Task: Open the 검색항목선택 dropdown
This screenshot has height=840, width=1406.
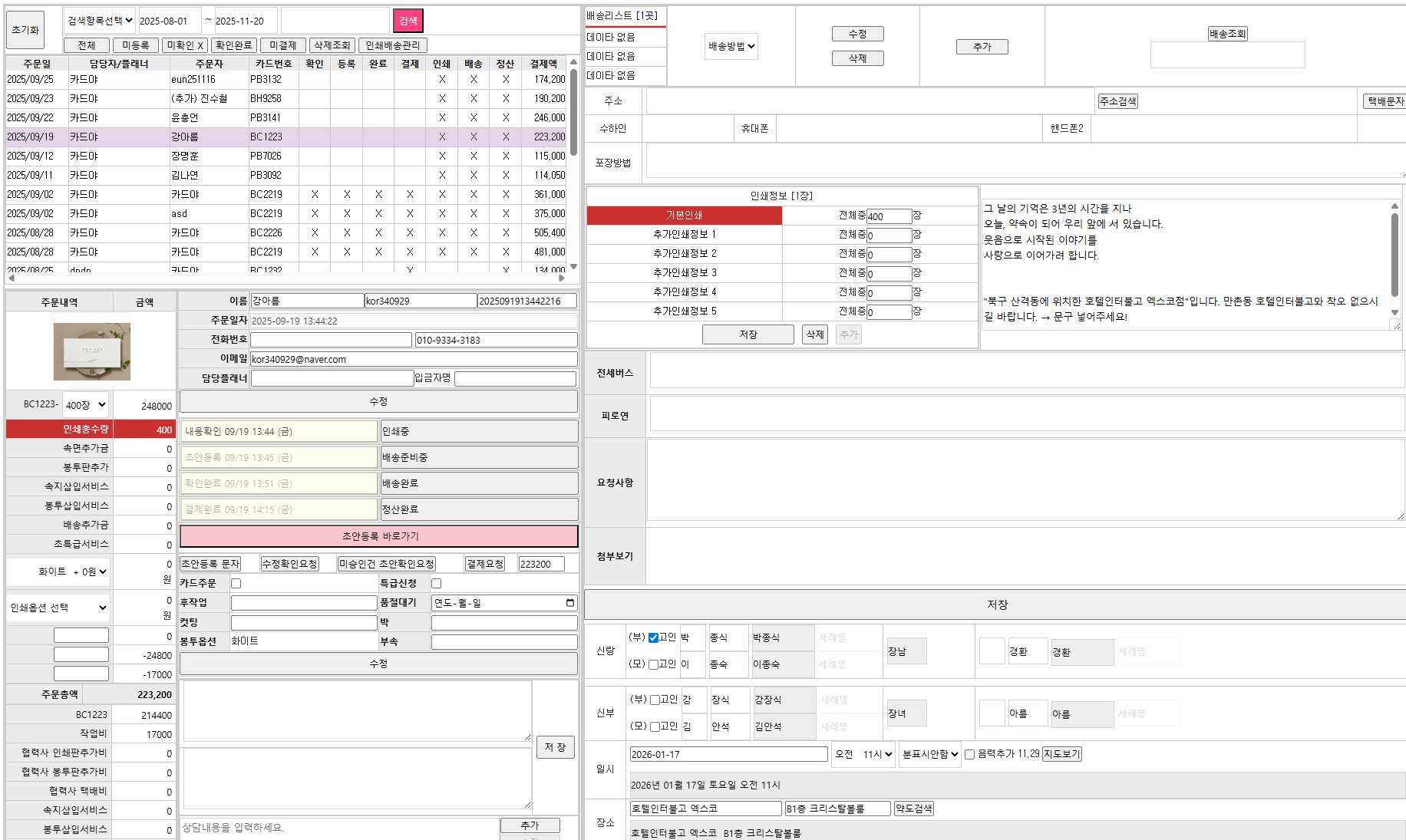Action: [x=99, y=21]
